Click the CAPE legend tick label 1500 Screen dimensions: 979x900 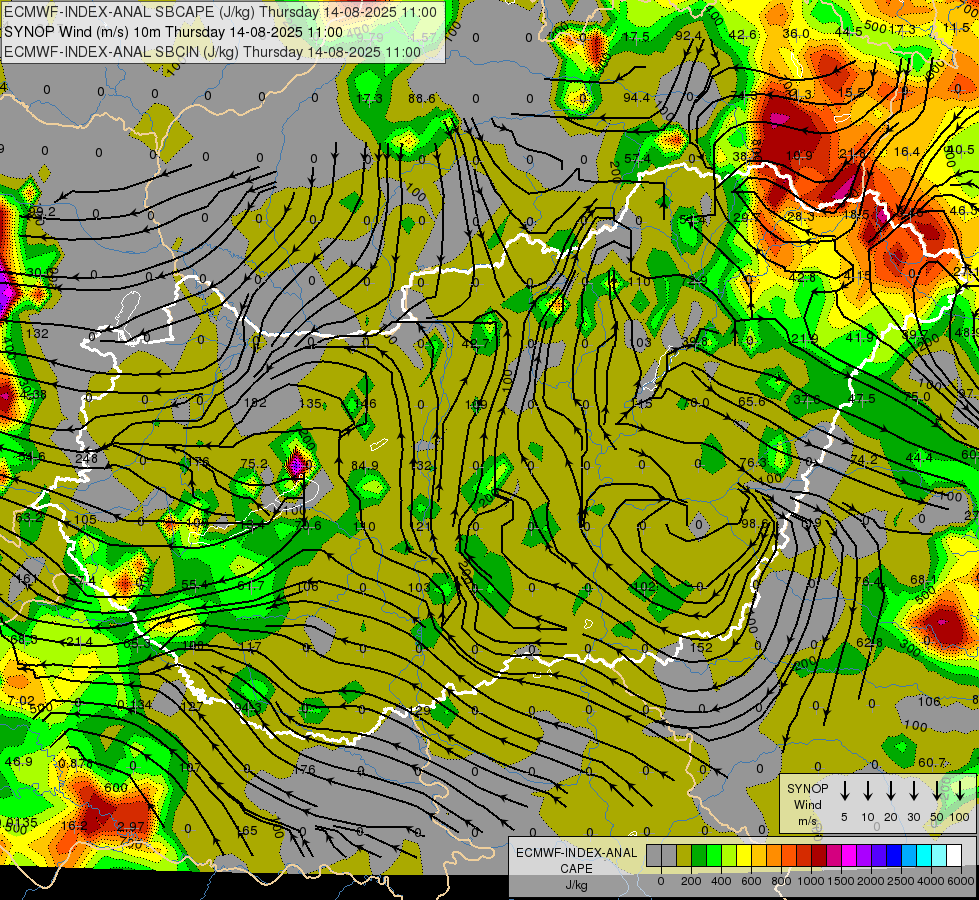(840, 881)
